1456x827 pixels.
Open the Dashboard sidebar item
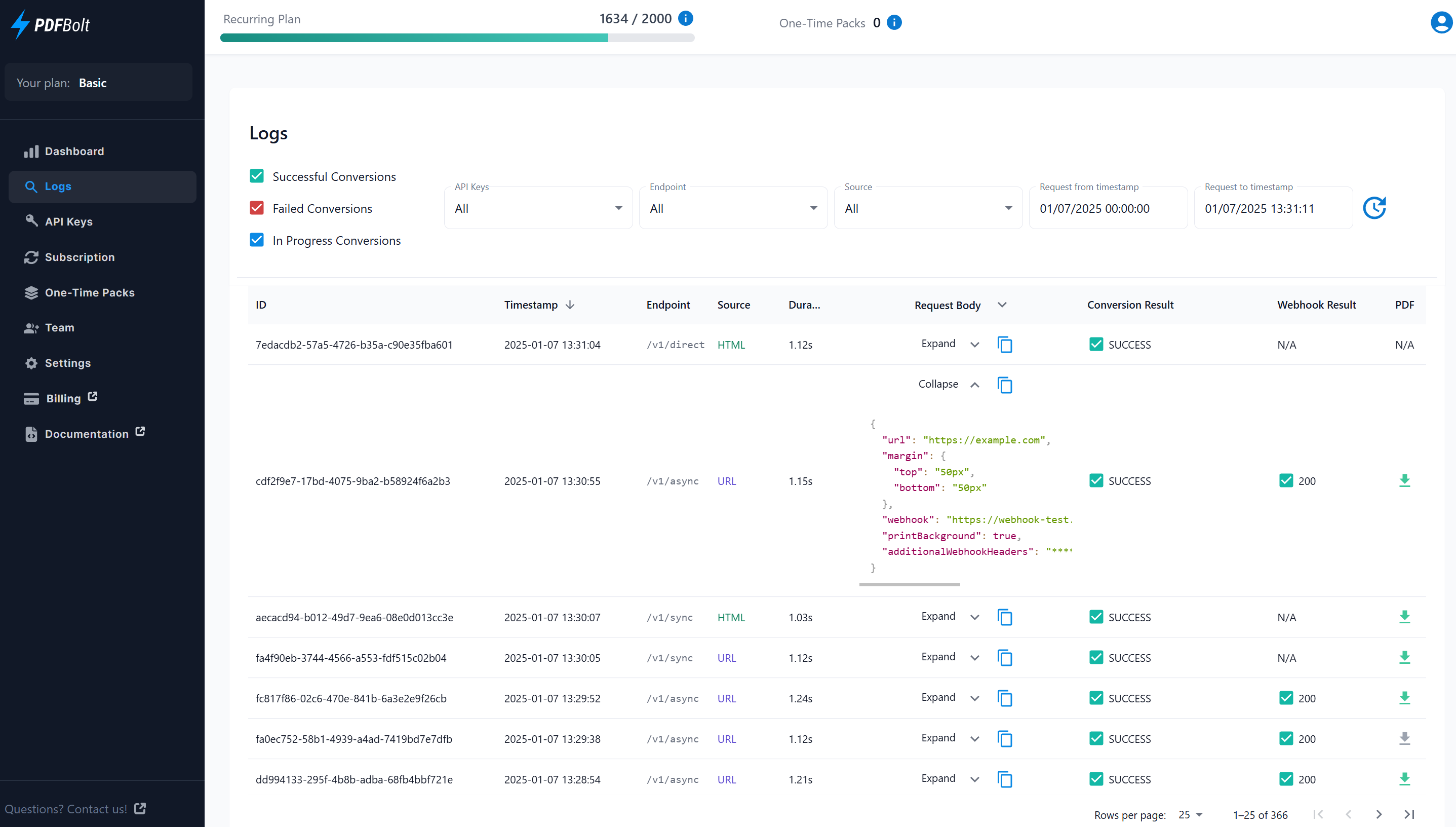click(x=74, y=151)
